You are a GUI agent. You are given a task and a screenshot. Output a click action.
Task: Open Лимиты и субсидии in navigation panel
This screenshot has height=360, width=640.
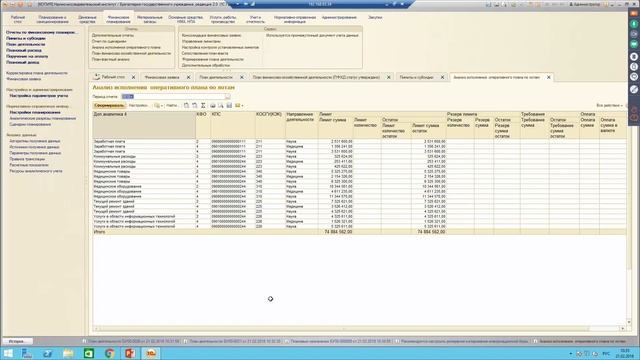[x=25, y=38]
